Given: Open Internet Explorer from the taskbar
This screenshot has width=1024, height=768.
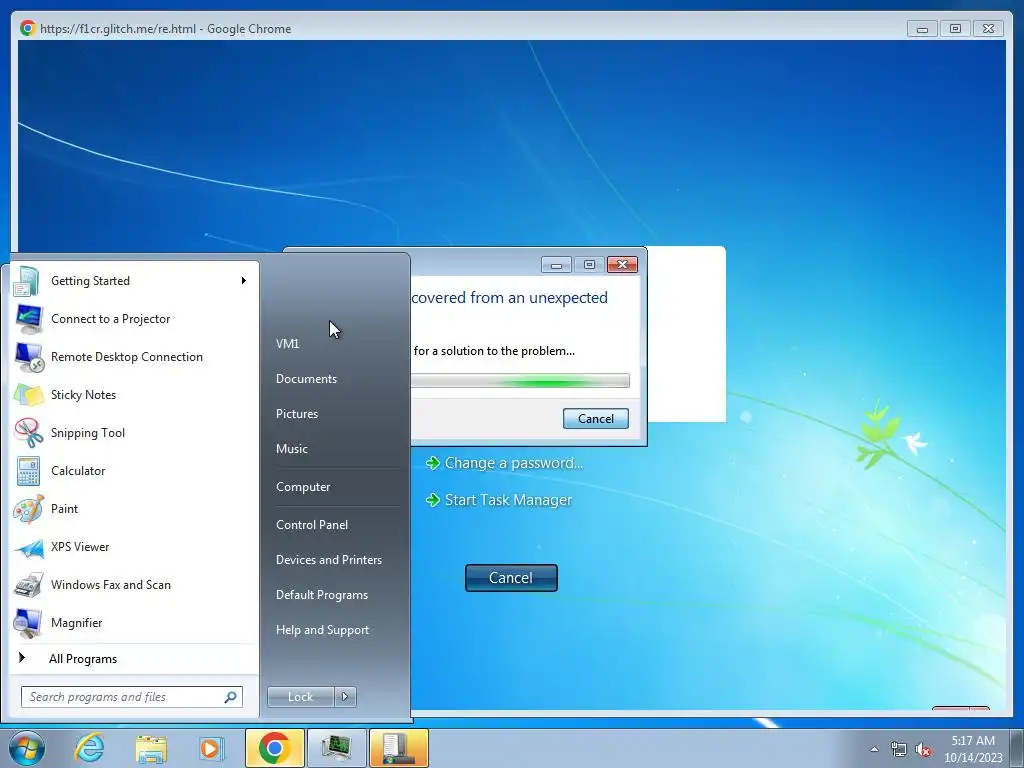Looking at the screenshot, I should (x=89, y=748).
